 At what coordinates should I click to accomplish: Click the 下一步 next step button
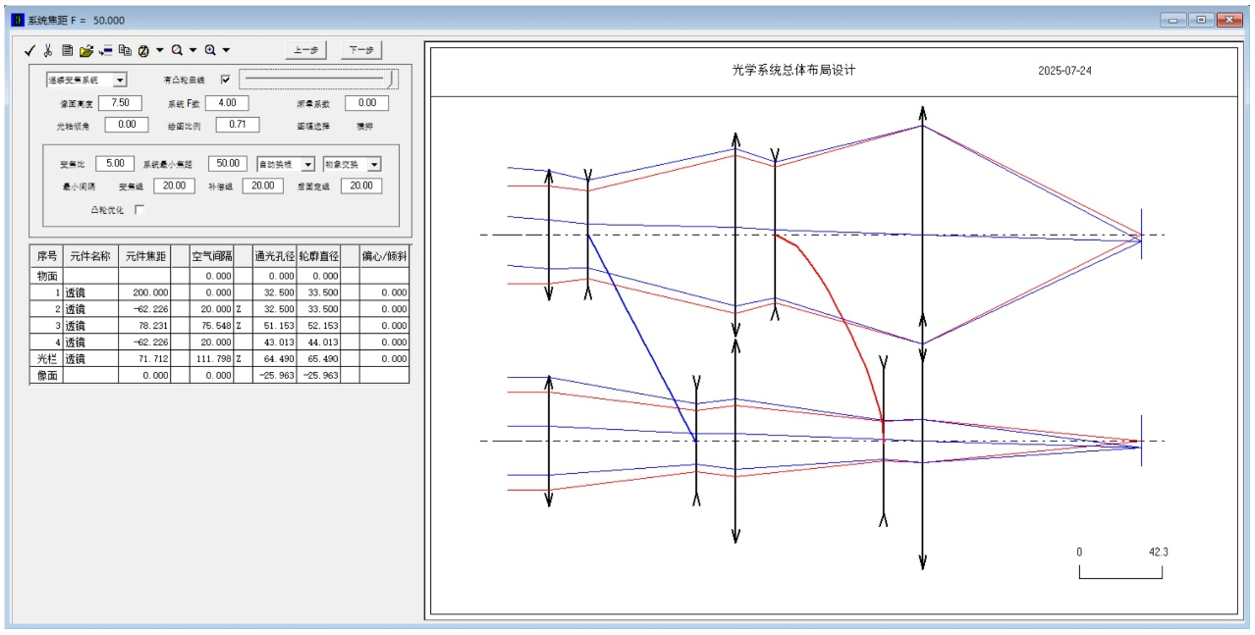tap(360, 50)
